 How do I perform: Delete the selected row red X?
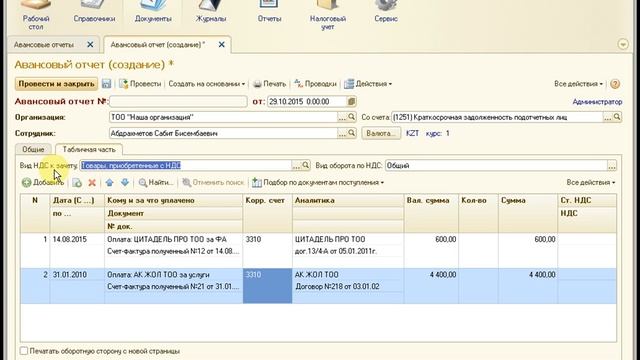tap(92, 182)
